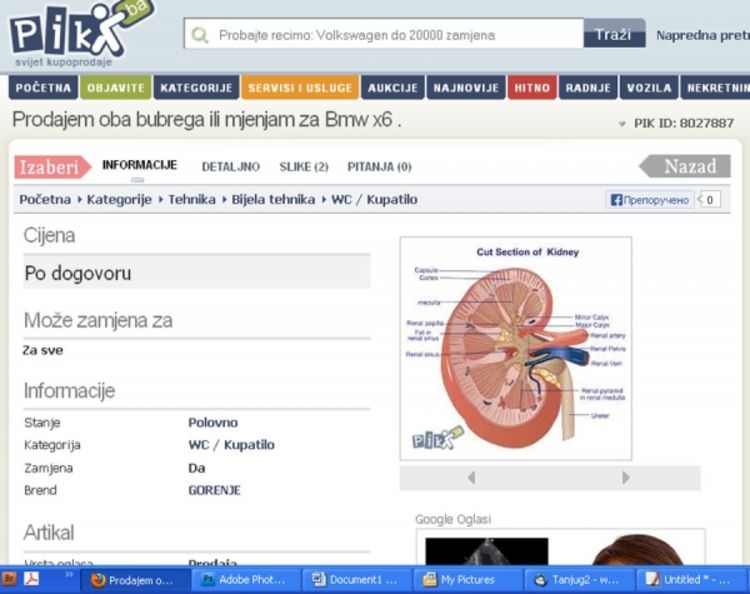
Task: Click the GORENJE brand link
Action: pyautogui.click(x=214, y=490)
